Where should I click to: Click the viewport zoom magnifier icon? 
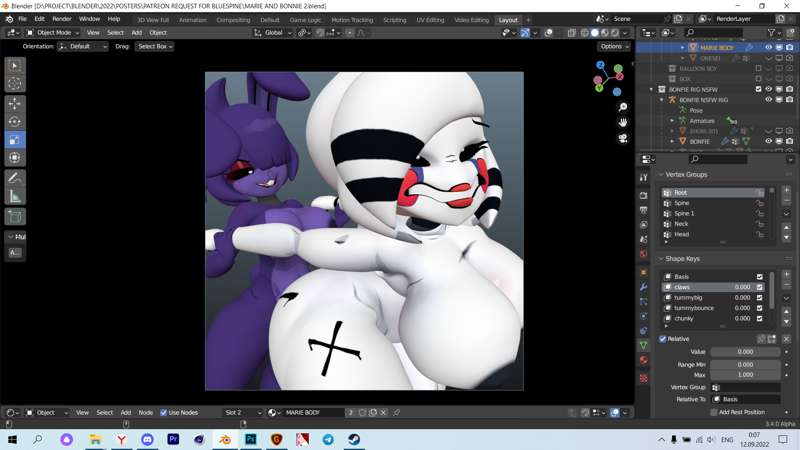click(623, 107)
